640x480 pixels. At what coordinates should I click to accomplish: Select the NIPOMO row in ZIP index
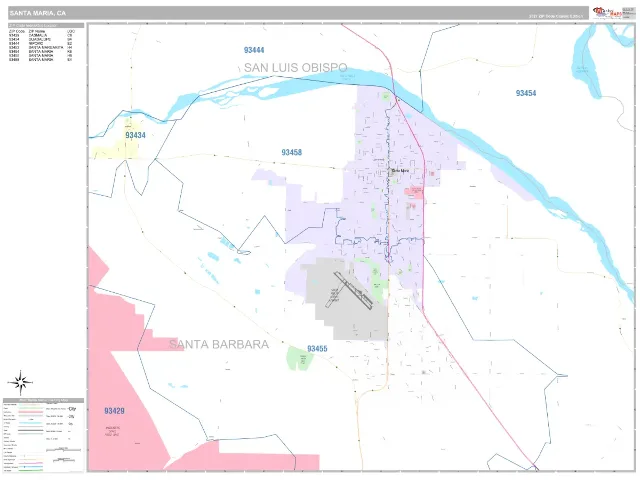point(41,44)
